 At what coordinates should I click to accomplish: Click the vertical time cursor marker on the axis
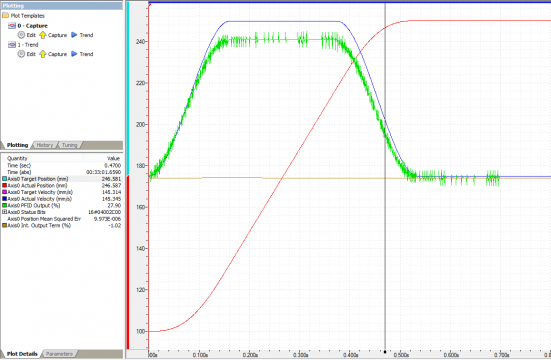click(385, 352)
